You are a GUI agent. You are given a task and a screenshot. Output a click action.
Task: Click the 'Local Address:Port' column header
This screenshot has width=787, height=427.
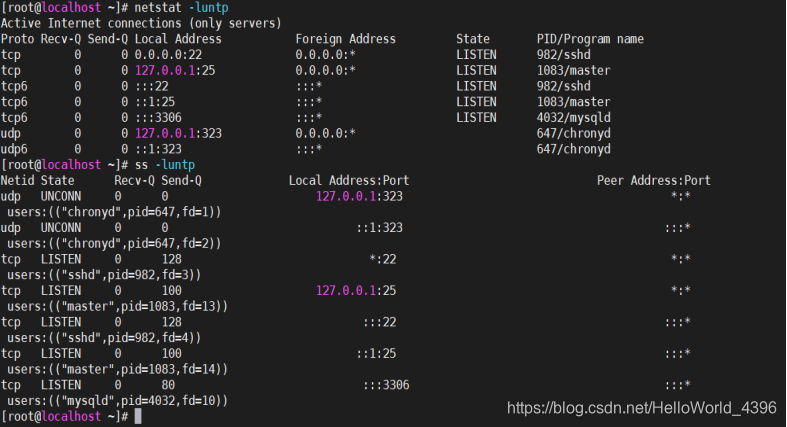[x=349, y=181]
